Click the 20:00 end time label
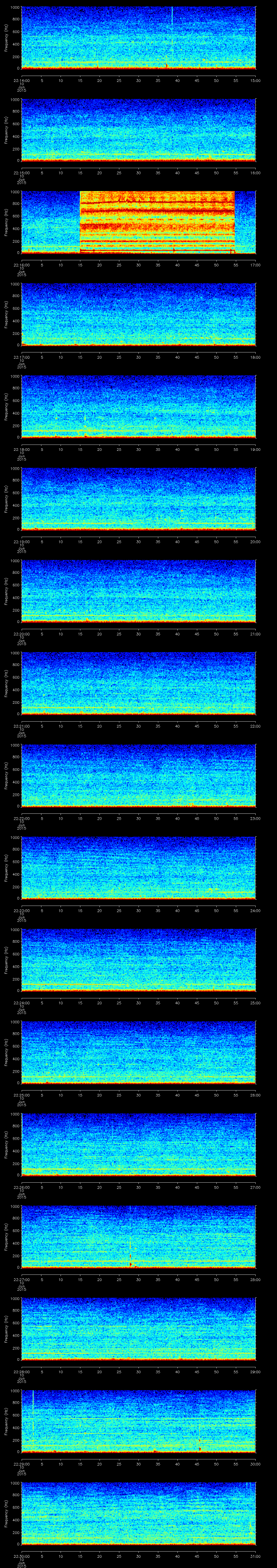277x1568 pixels. (x=256, y=542)
